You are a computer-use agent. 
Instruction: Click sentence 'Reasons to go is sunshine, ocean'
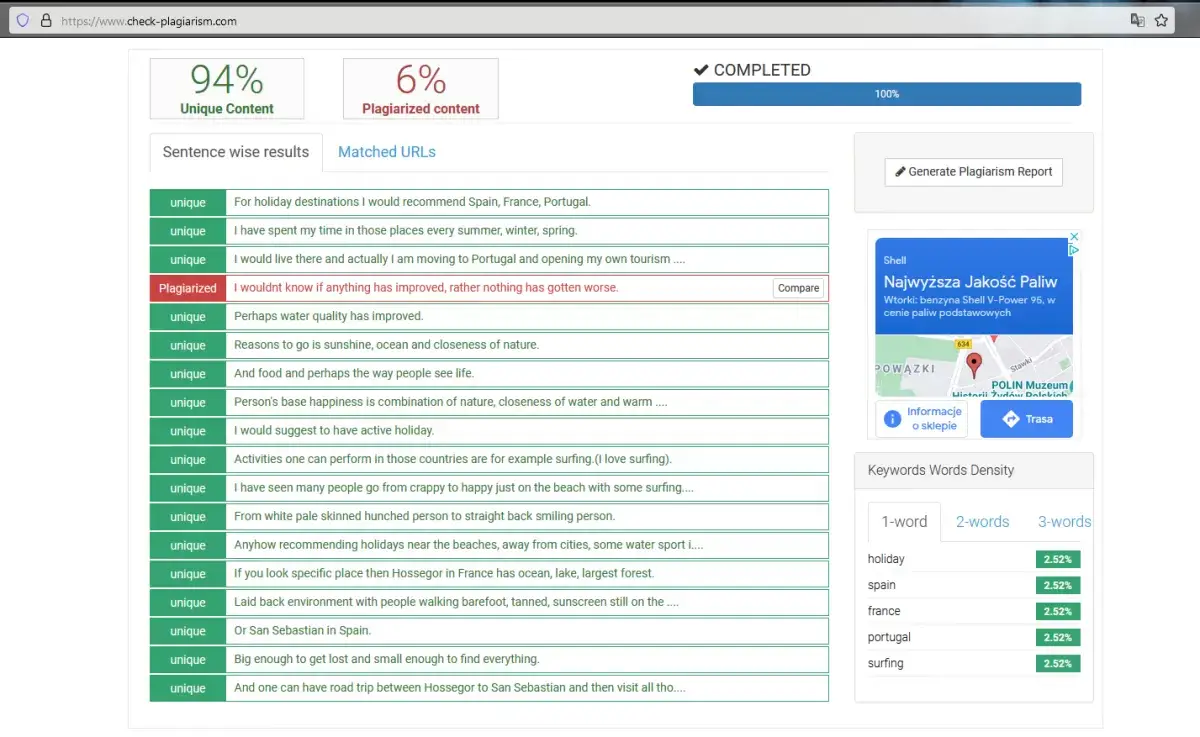coord(386,345)
